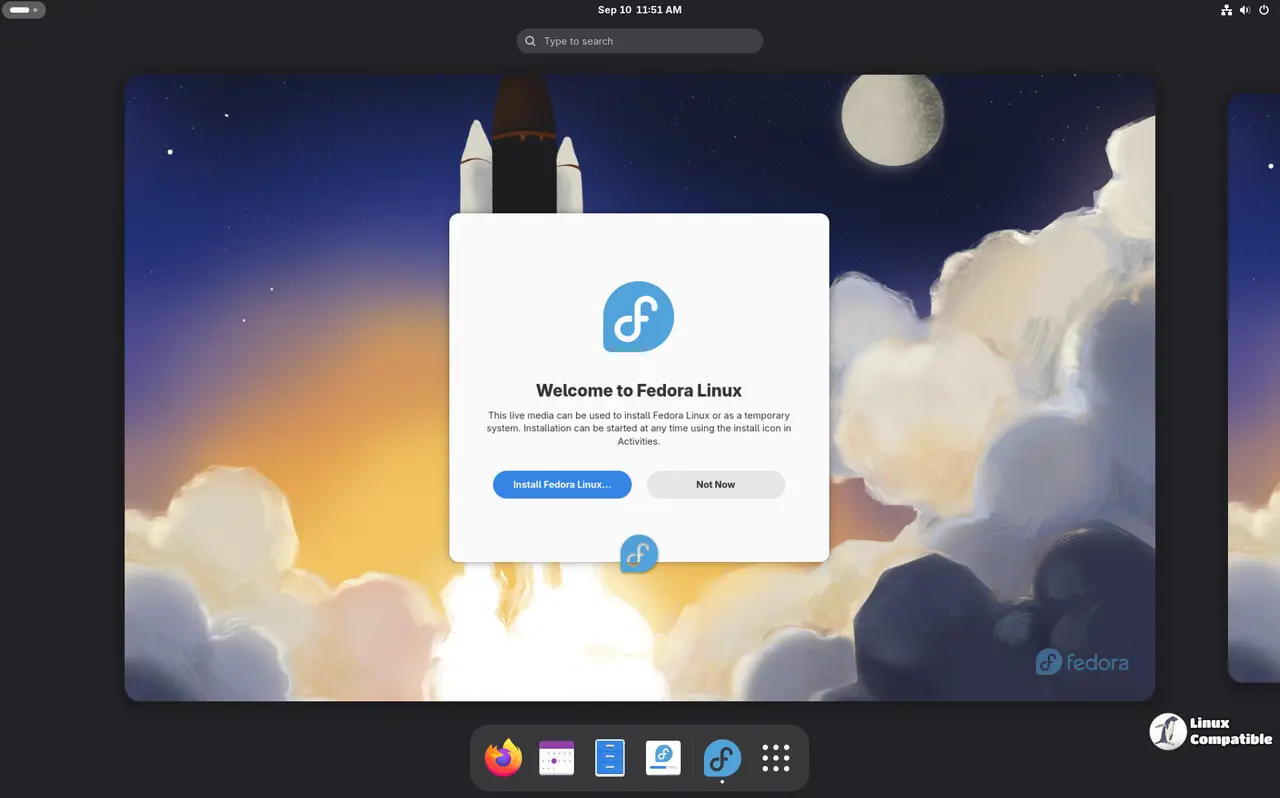Image resolution: width=1280 pixels, height=798 pixels.
Task: Click the Fedora app badge overlapping the welcome window's bottom edge
Action: pos(639,554)
